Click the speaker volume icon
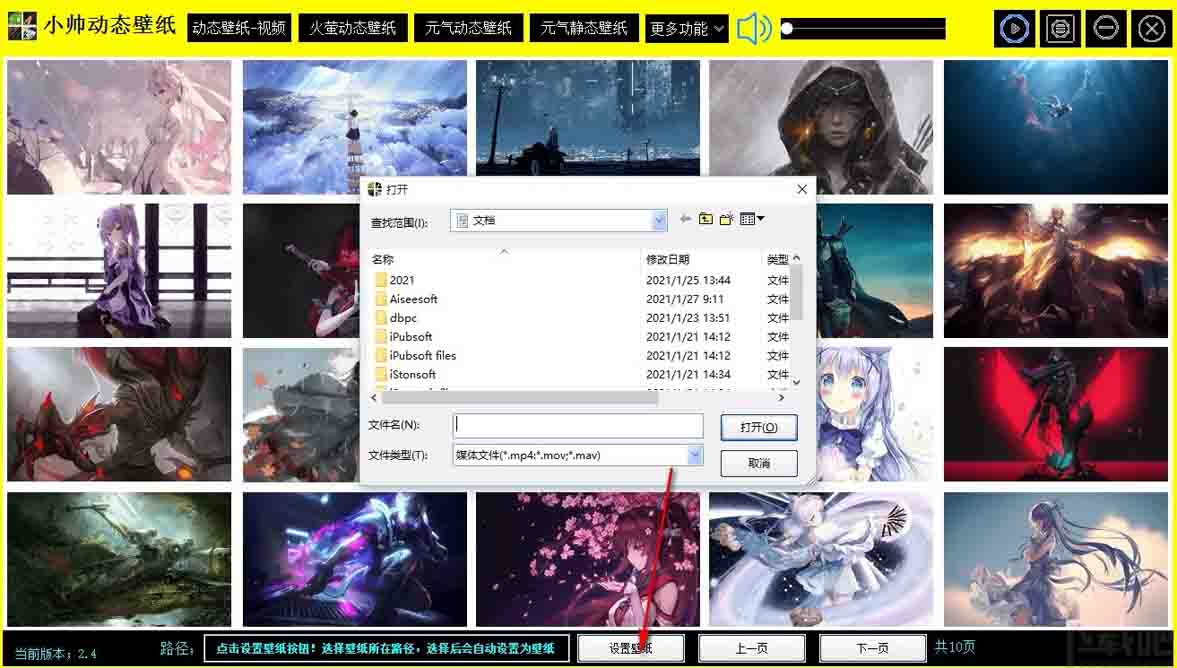 (x=753, y=29)
